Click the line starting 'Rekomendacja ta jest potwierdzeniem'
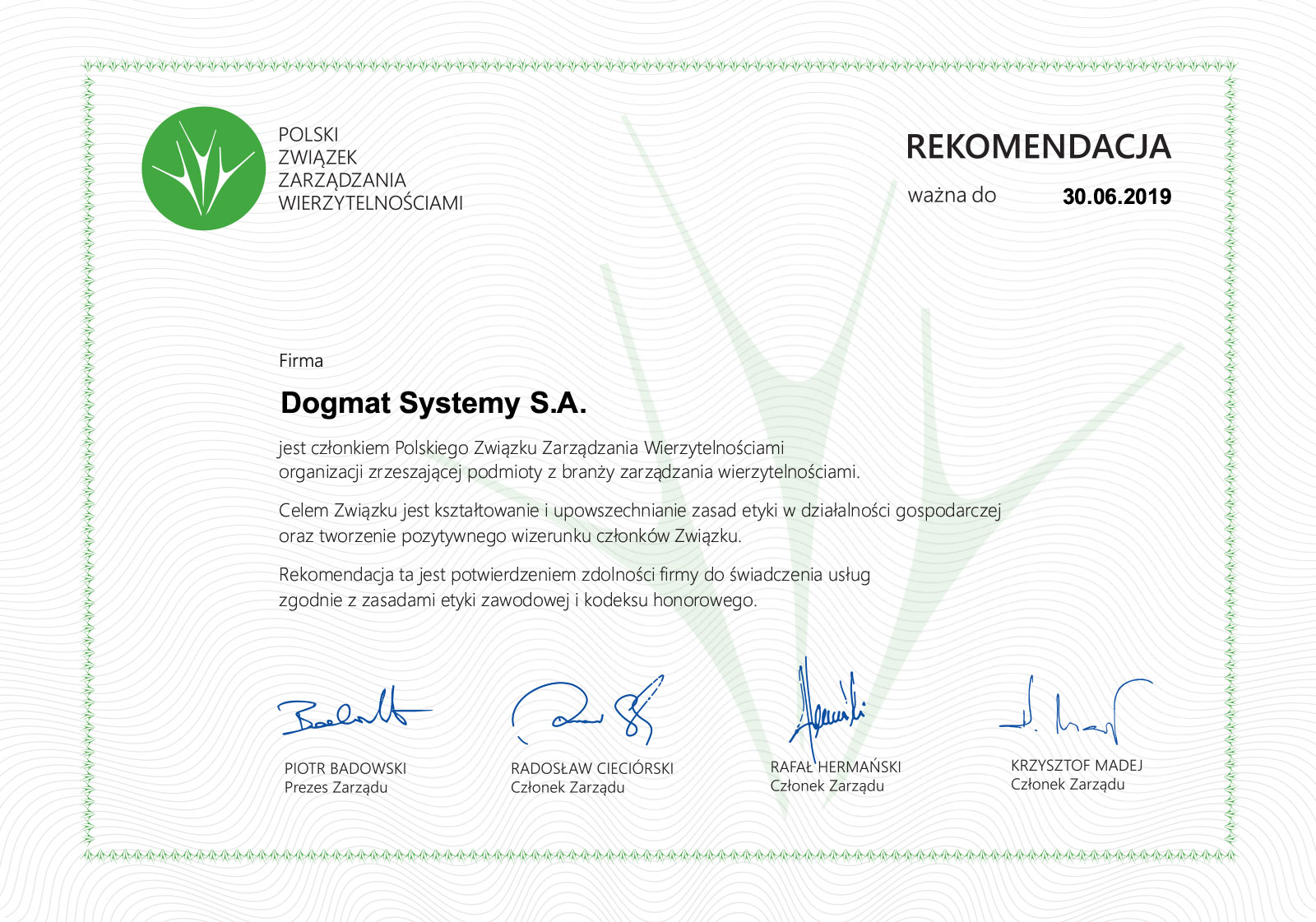The width and height of the screenshot is (1316, 922). (x=574, y=575)
